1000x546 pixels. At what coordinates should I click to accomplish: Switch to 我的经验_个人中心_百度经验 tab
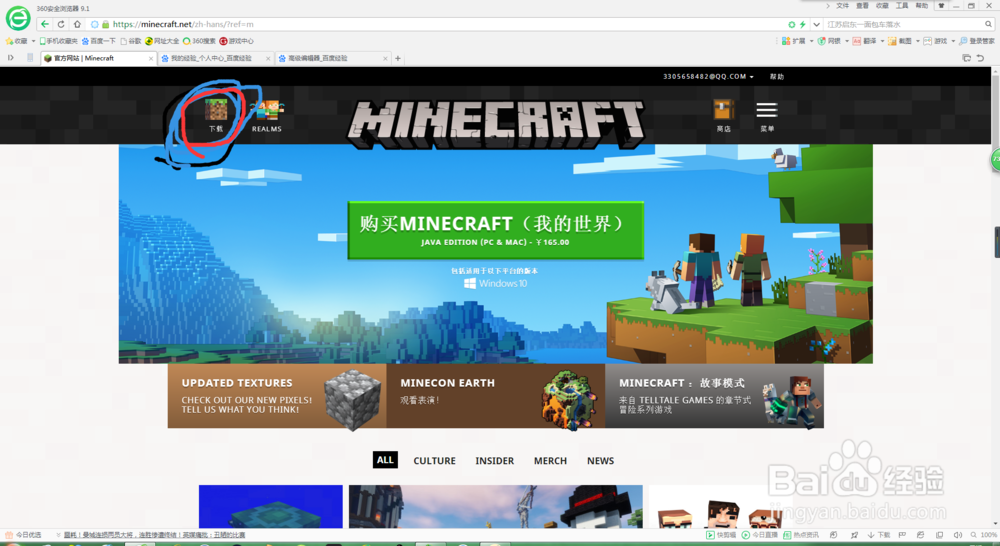pyautogui.click(x=216, y=58)
